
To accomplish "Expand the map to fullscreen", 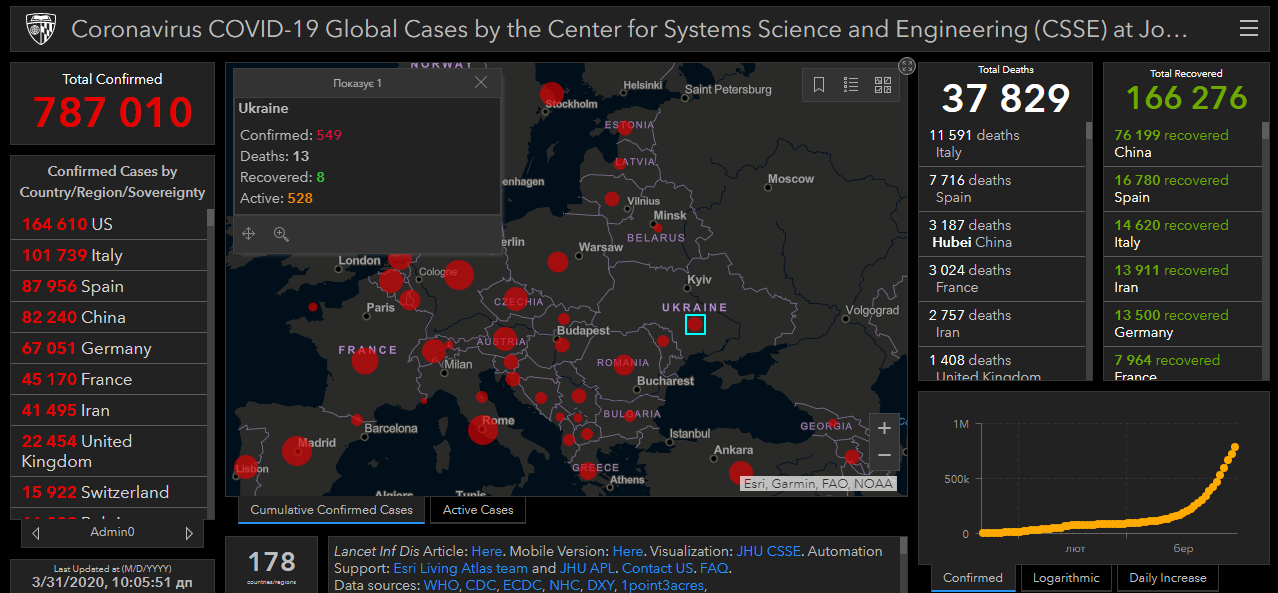I will click(907, 66).
